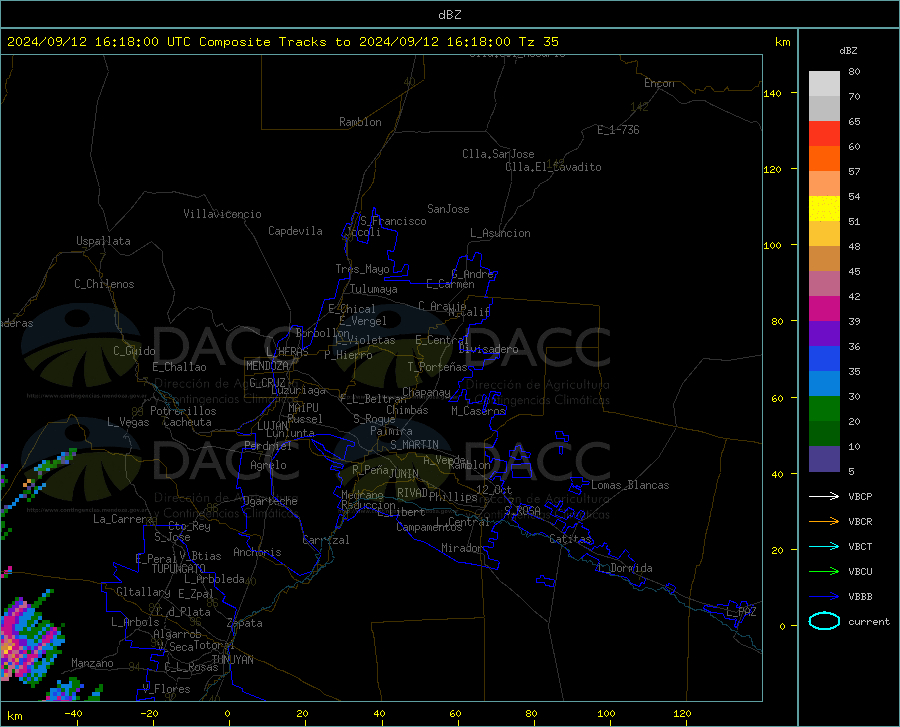900x727 pixels.
Task: Click the Divisadero map label
Action: coord(488,349)
